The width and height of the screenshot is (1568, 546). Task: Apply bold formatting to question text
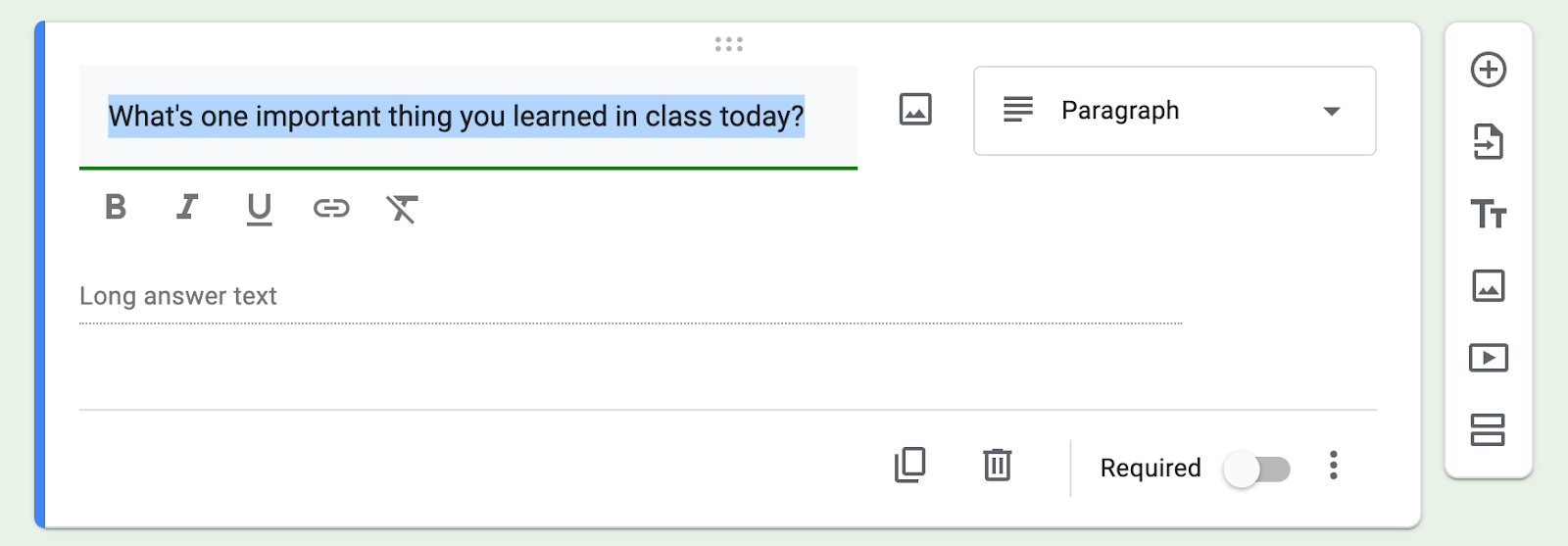(116, 208)
